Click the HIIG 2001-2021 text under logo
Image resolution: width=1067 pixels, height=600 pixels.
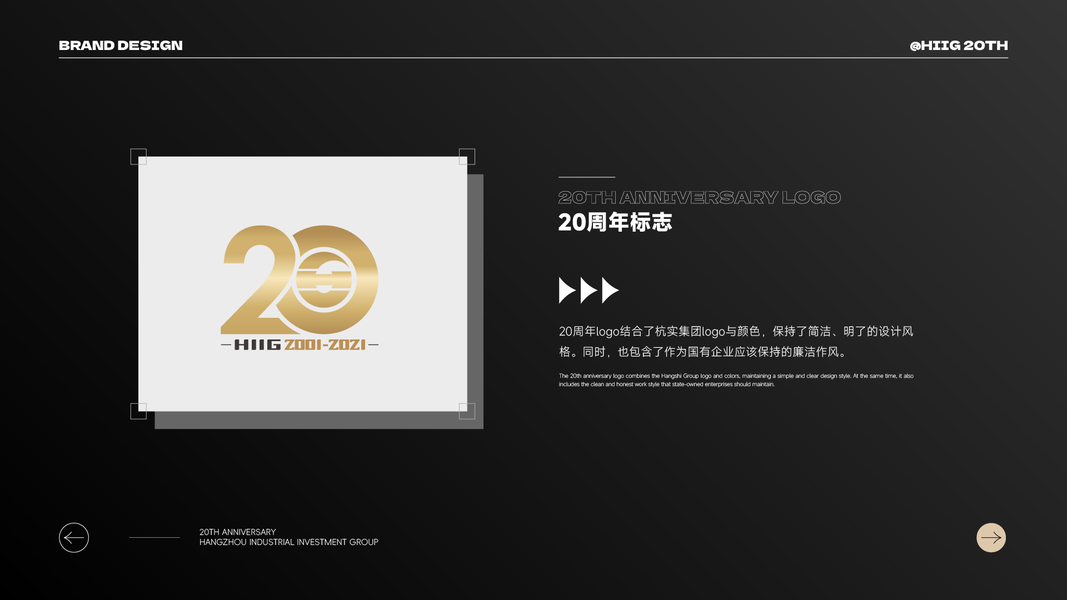coord(300,345)
